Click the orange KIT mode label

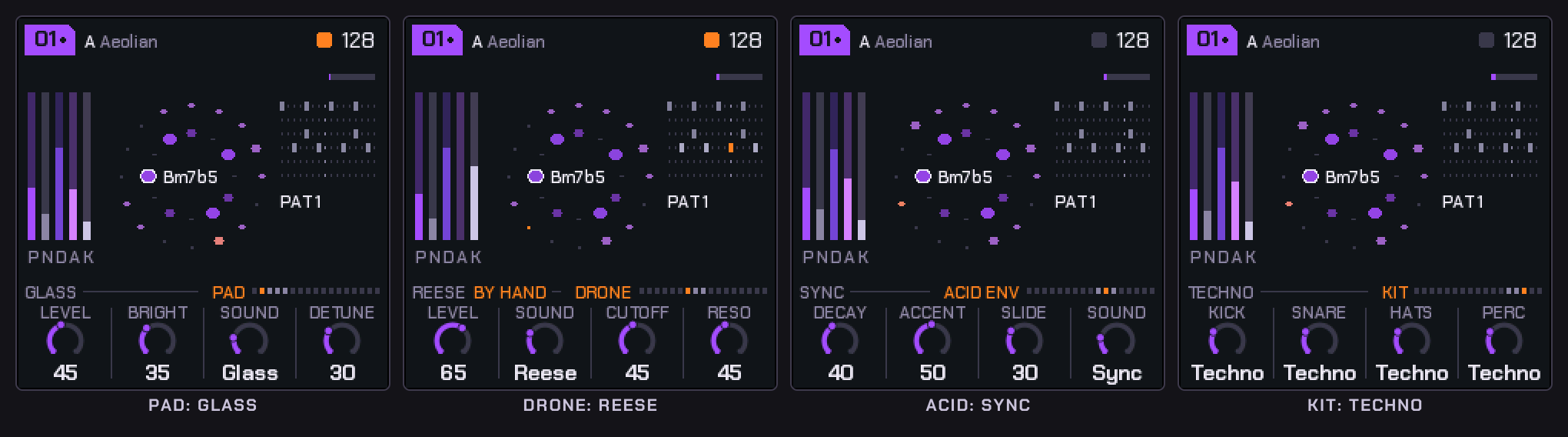tap(1395, 292)
